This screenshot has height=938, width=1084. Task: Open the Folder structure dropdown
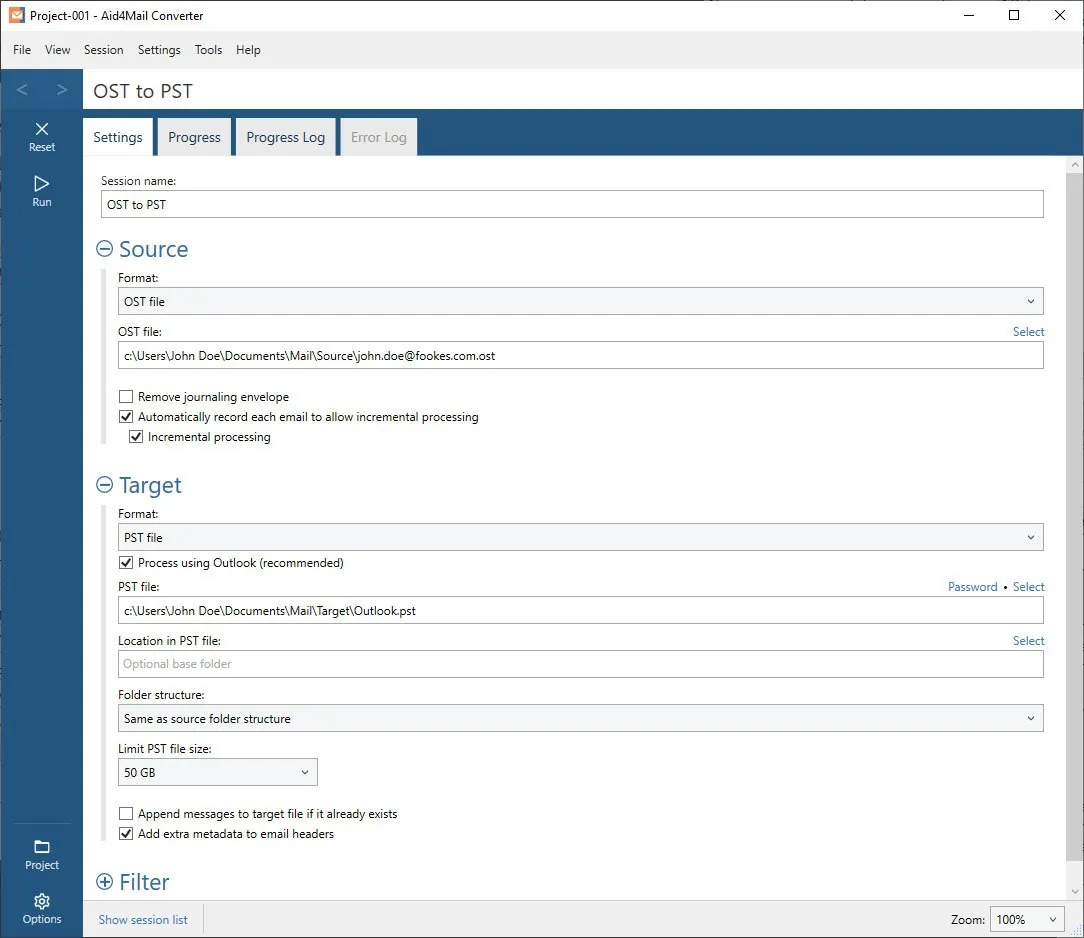pos(580,718)
